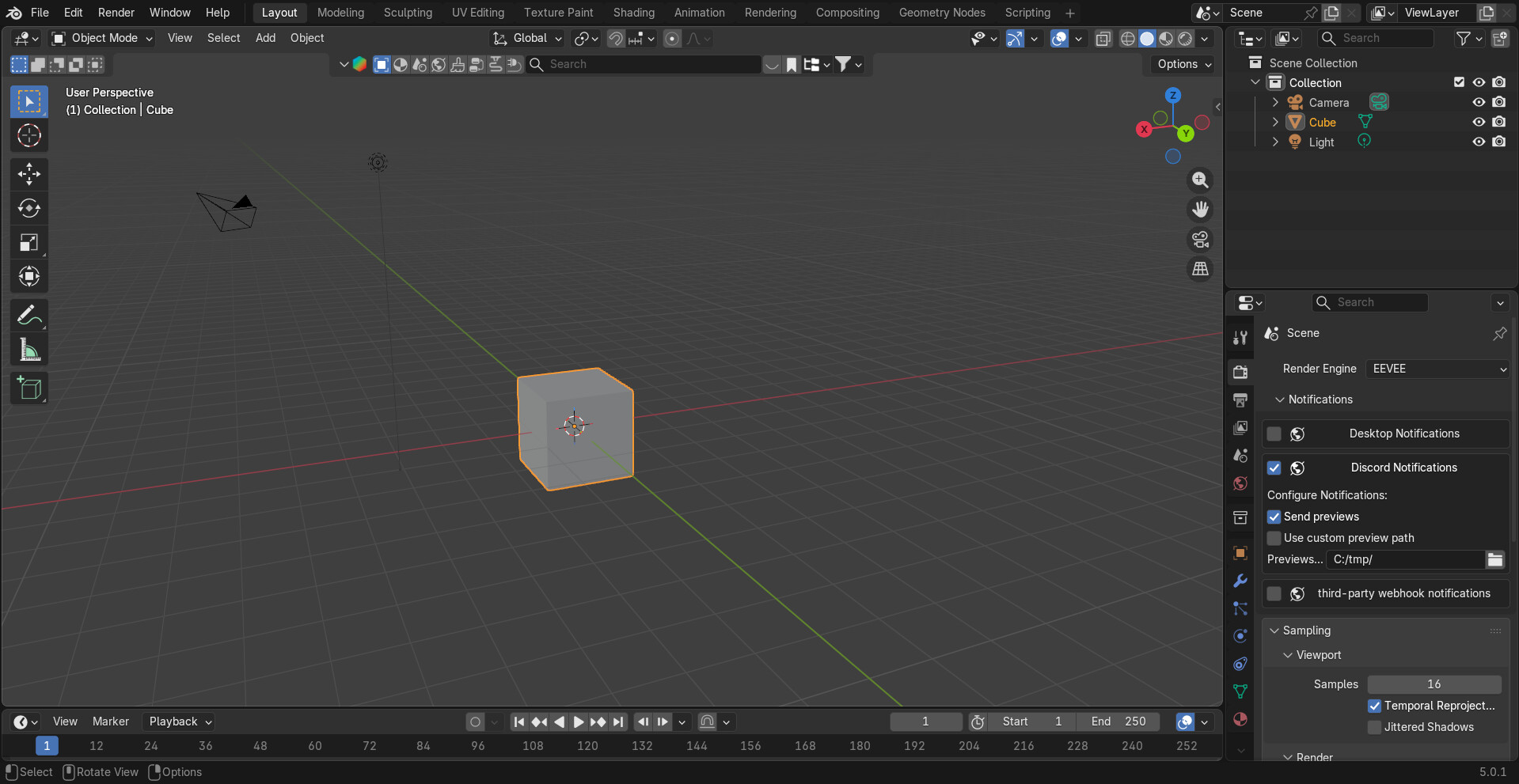The image size is (1519, 784).
Task: Click the Z axis gizmo circle
Action: pyautogui.click(x=1173, y=95)
